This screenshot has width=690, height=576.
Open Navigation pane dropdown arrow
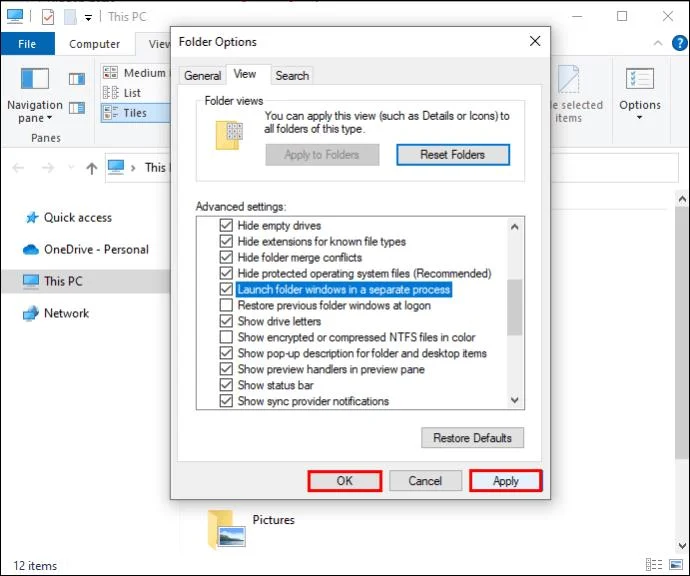coord(49,118)
